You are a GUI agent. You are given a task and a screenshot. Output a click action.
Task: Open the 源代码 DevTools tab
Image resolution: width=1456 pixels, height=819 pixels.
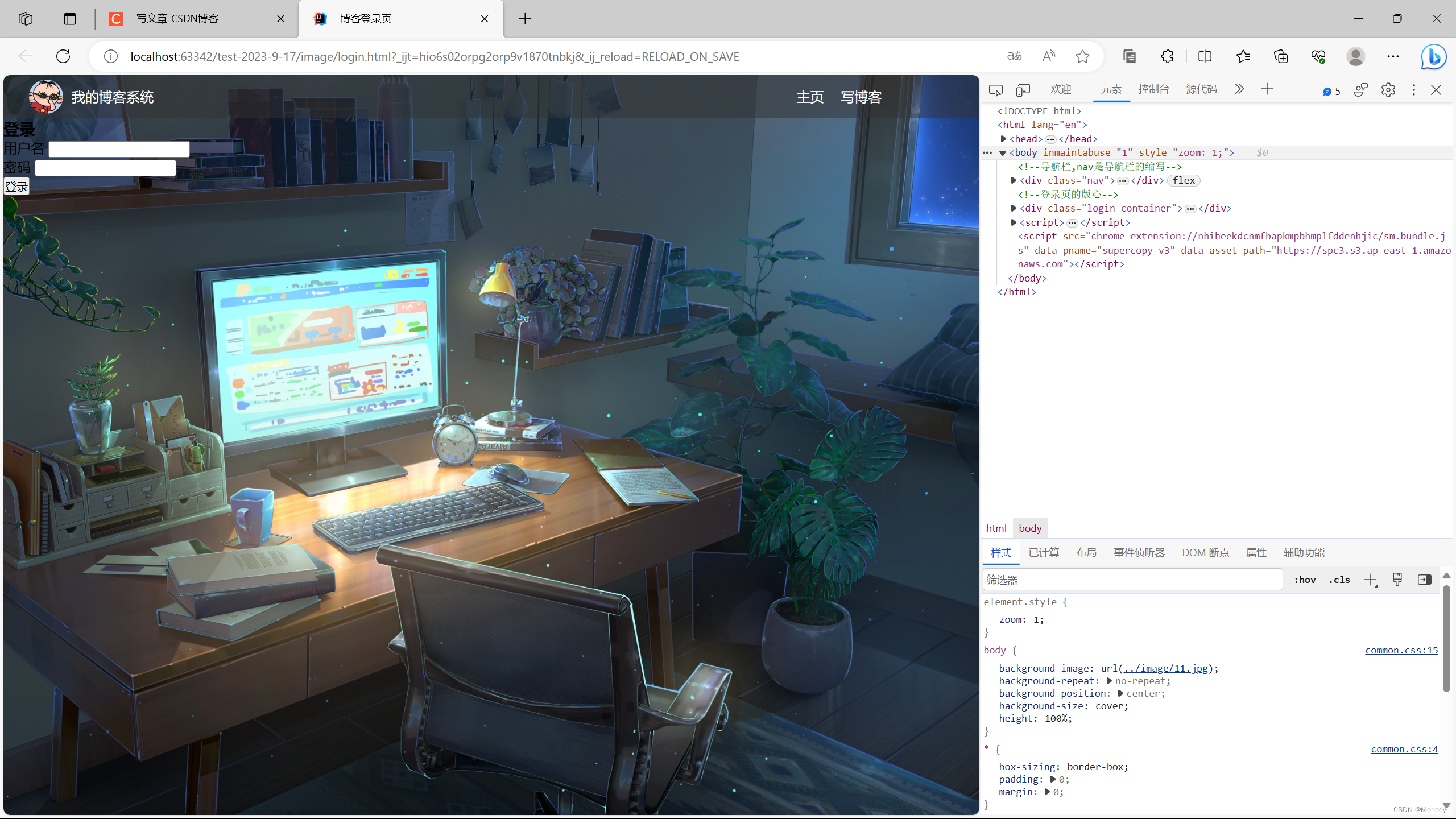1202,89
